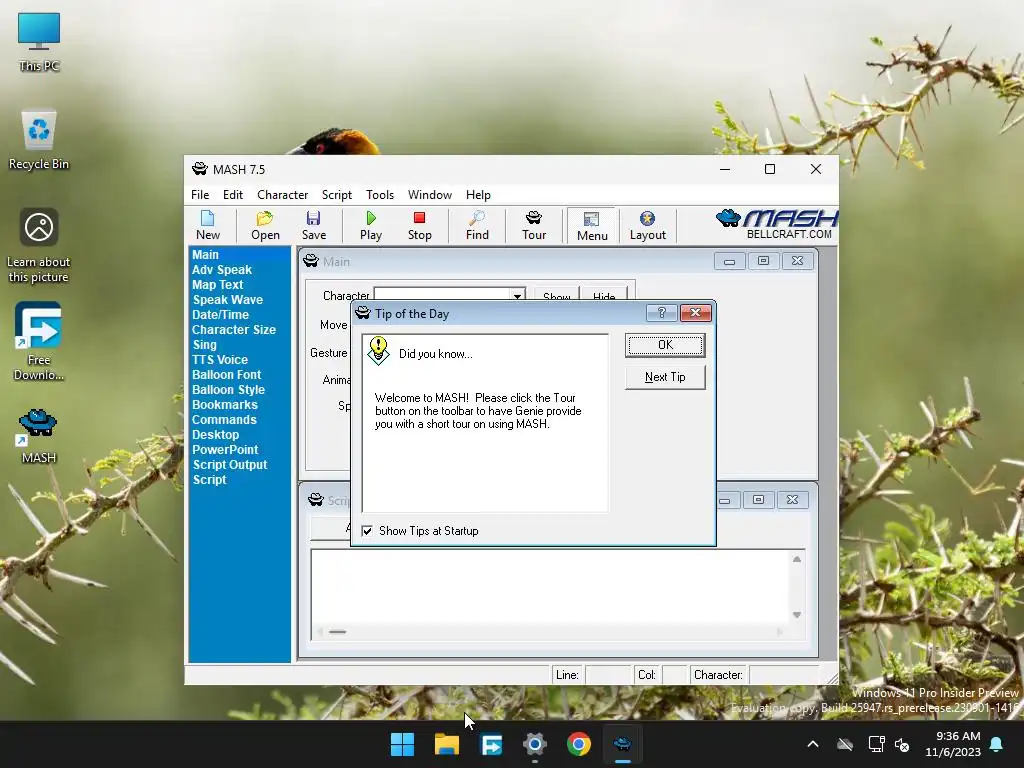
Task: Open the Tools menu
Action: tap(379, 195)
